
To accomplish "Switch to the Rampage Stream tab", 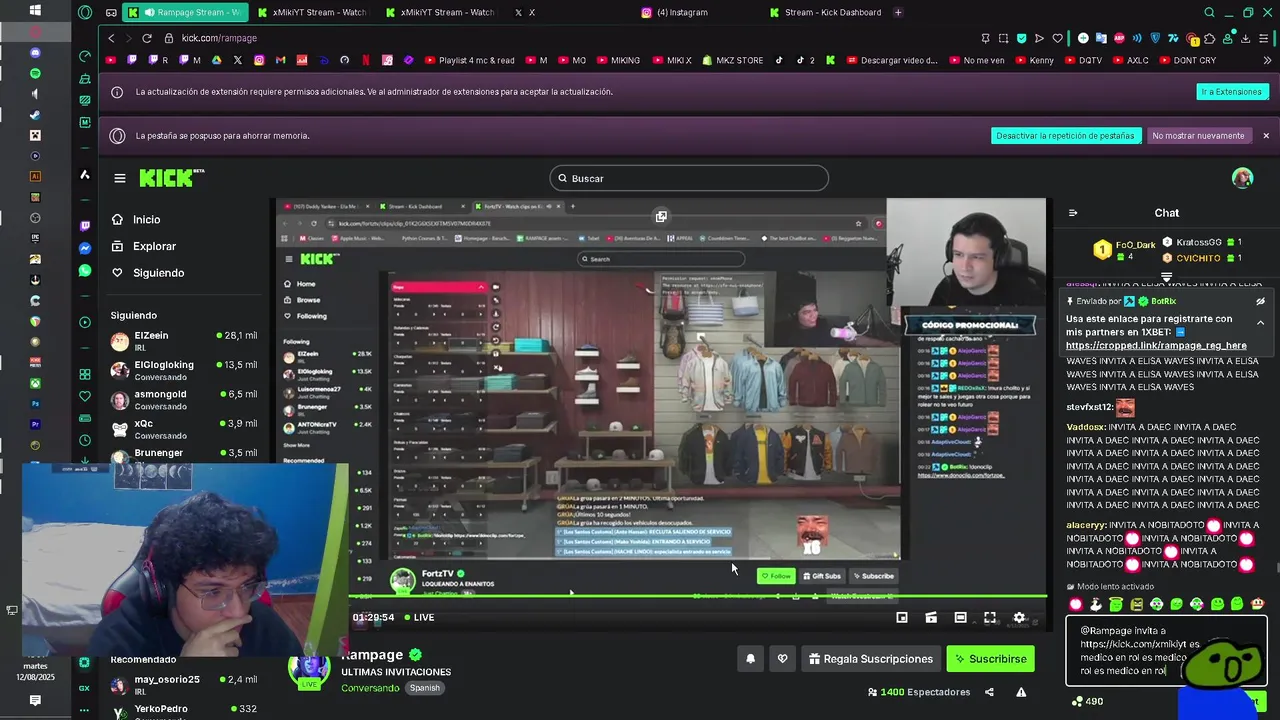I will tap(183, 12).
